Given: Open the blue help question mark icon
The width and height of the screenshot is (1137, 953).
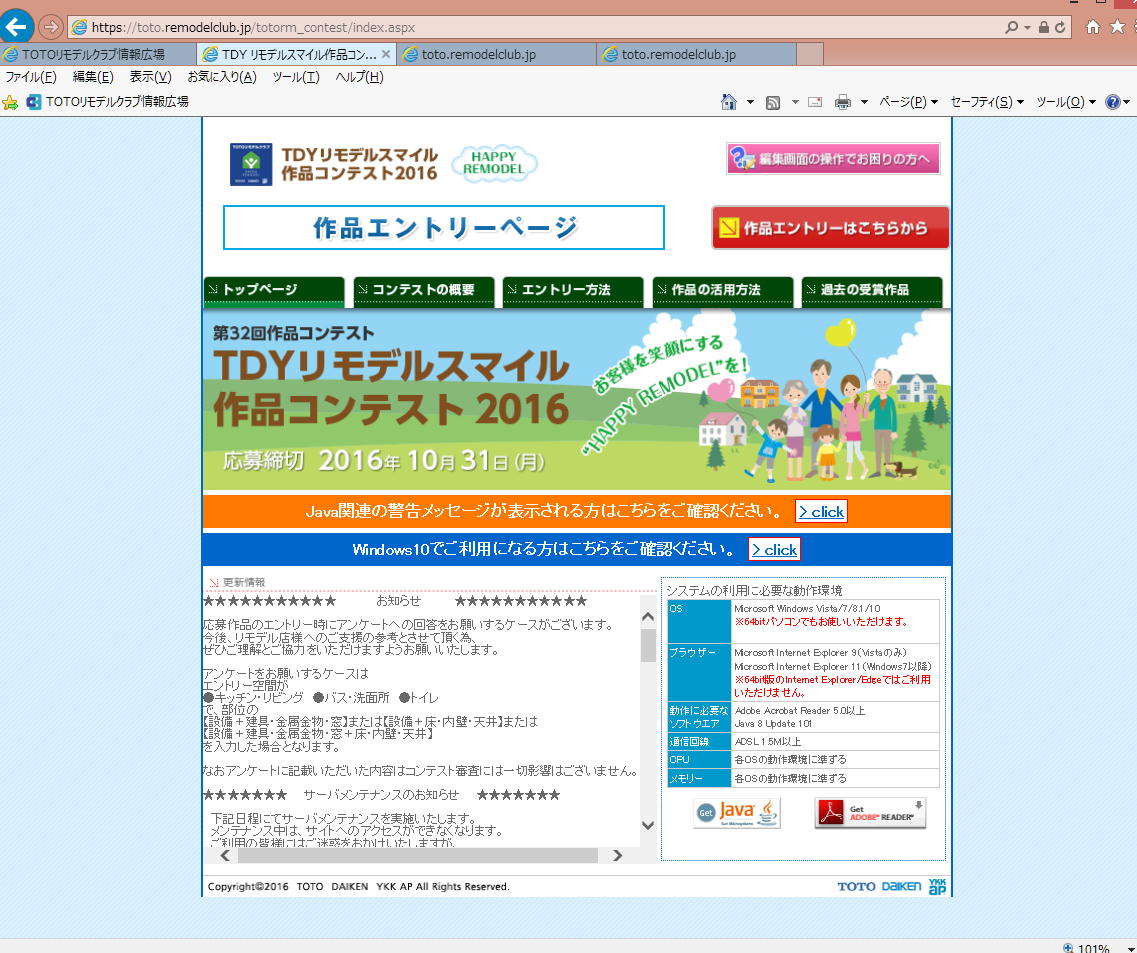Looking at the screenshot, I should click(x=1112, y=102).
